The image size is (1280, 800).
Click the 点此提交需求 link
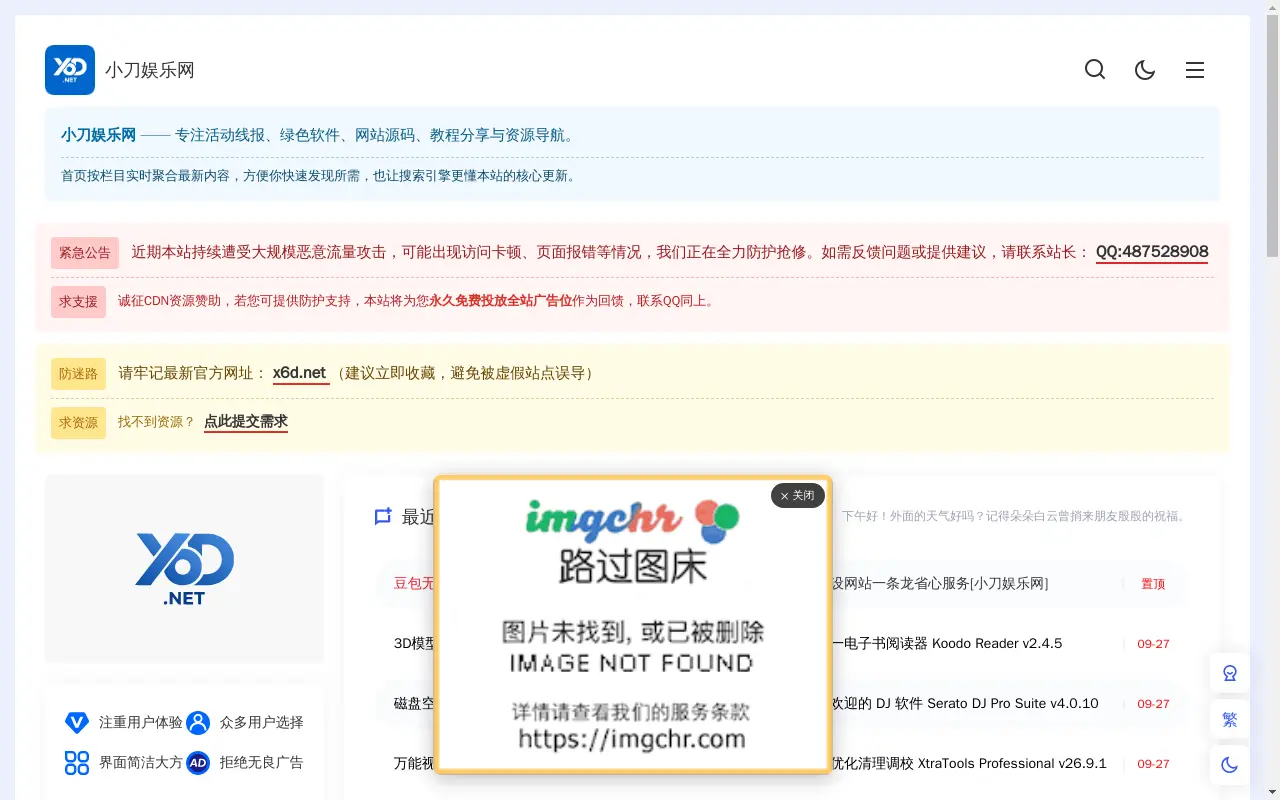(x=246, y=422)
